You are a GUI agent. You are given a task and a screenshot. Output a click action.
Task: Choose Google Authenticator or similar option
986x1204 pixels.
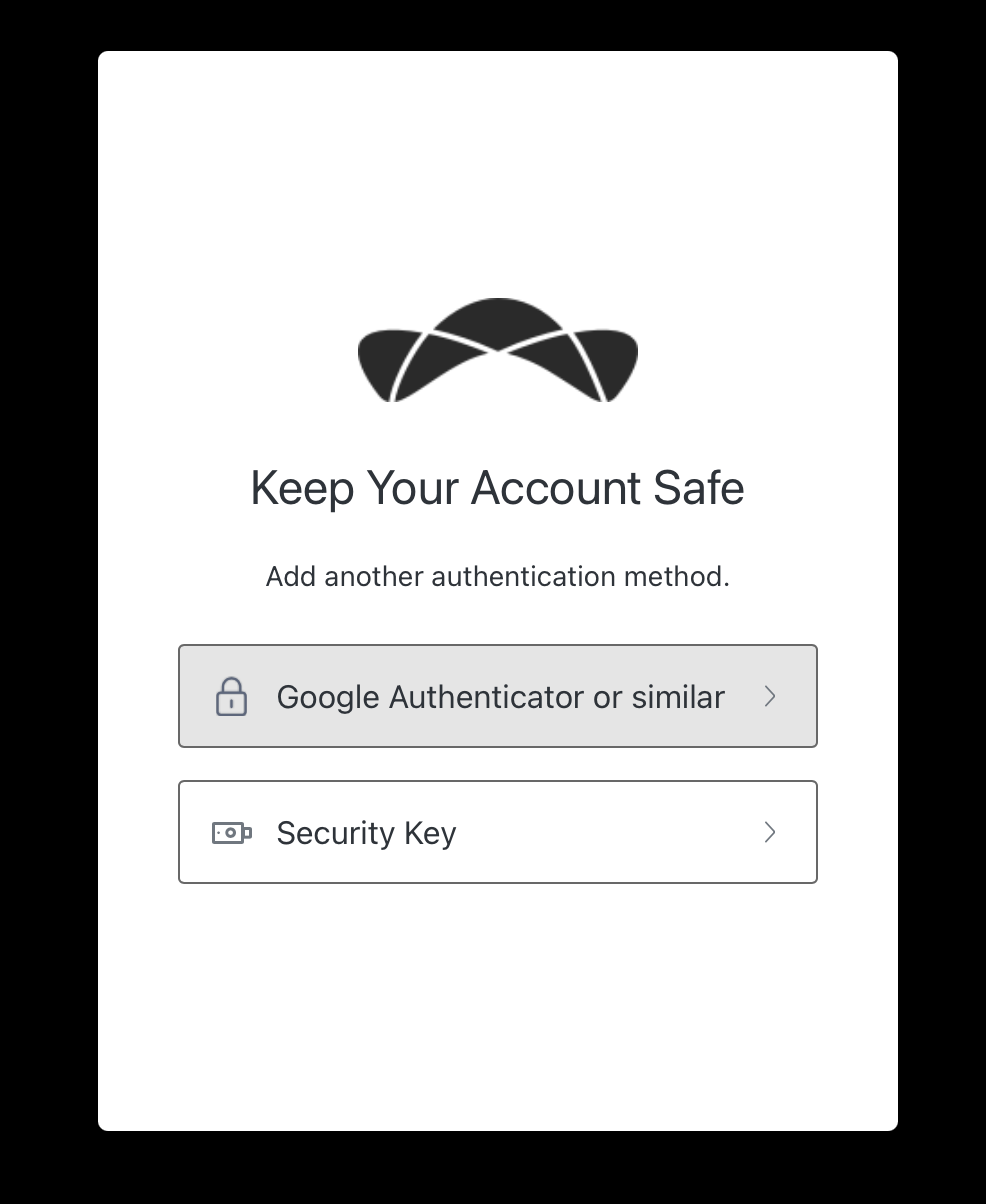tap(498, 696)
